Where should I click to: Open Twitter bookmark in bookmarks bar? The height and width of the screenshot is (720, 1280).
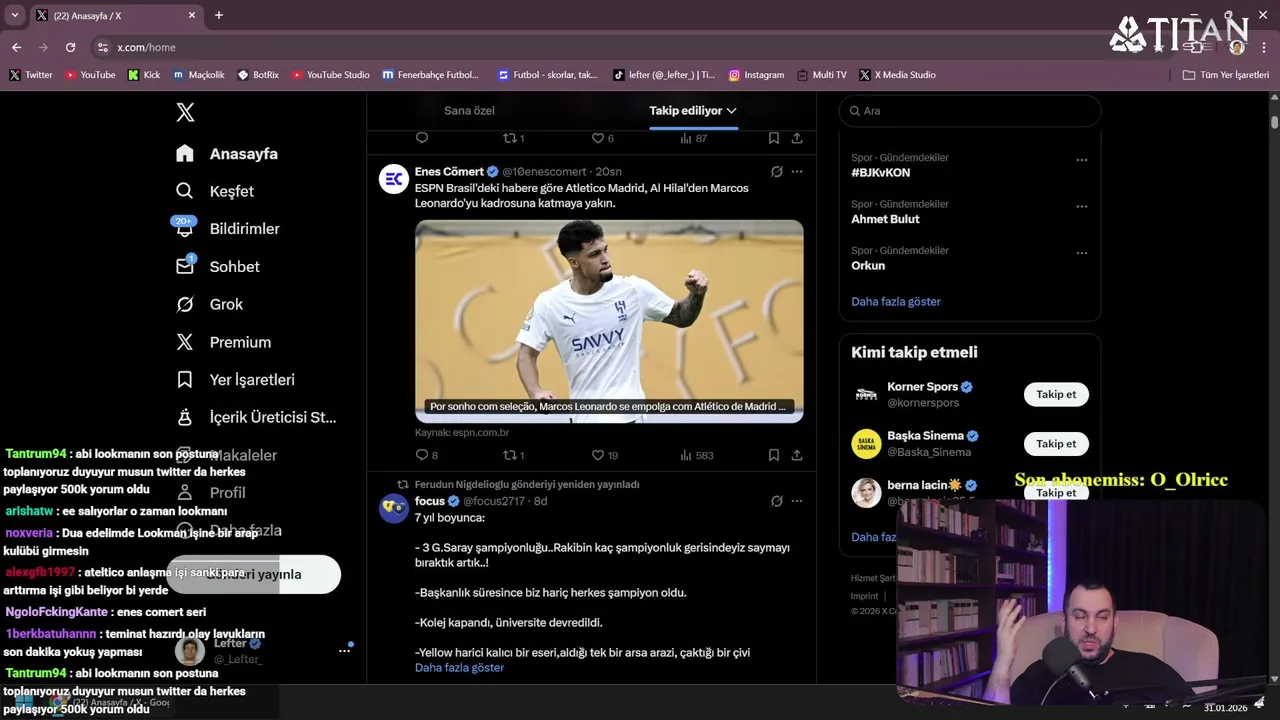(x=31, y=75)
